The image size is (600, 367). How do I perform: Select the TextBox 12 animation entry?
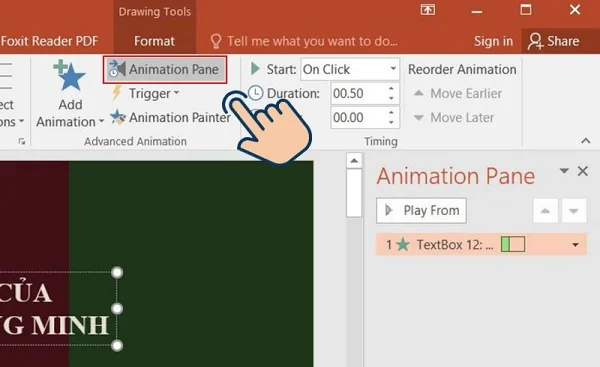point(481,244)
